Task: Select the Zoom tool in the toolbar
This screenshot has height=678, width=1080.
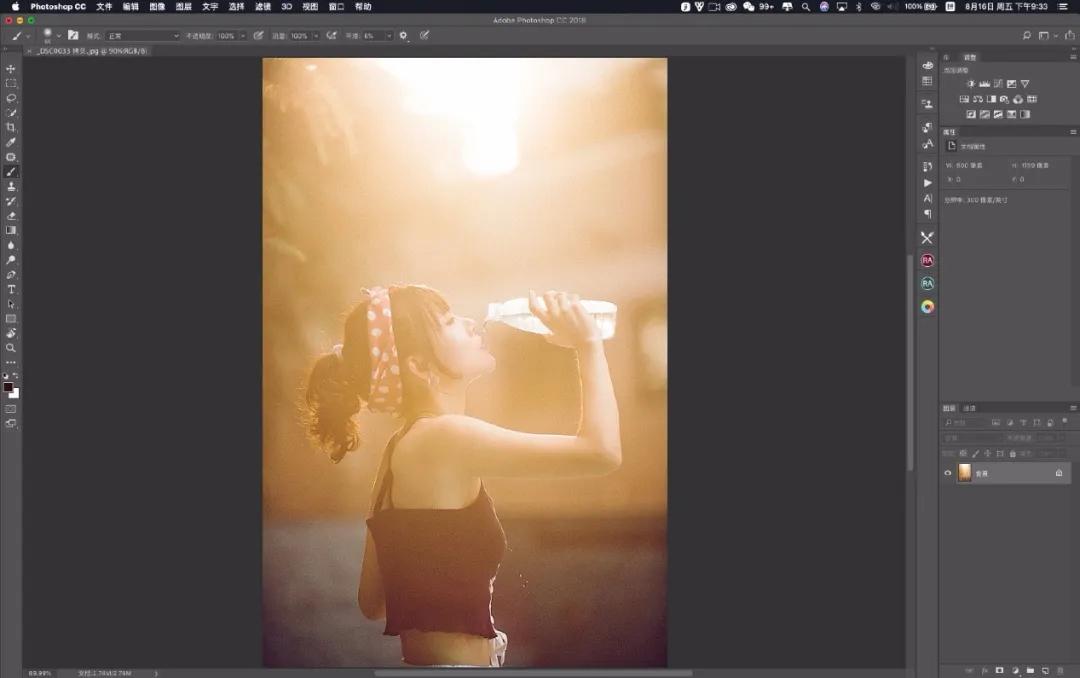Action: coord(11,348)
